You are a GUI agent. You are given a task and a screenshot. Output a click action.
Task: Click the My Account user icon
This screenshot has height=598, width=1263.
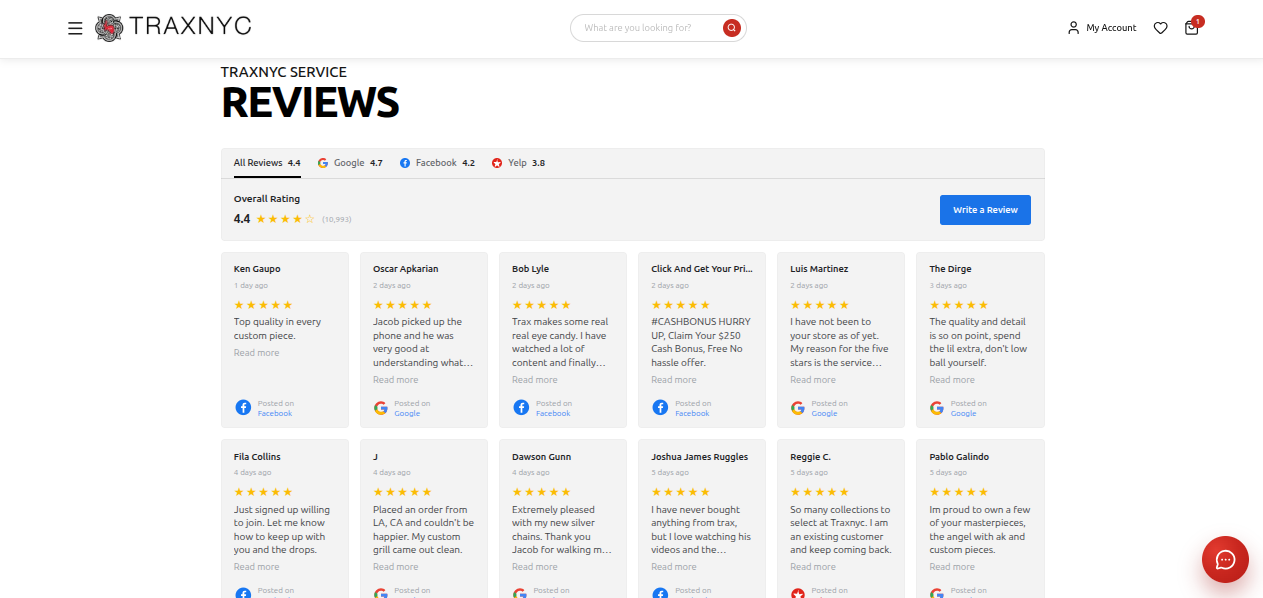click(x=1073, y=28)
